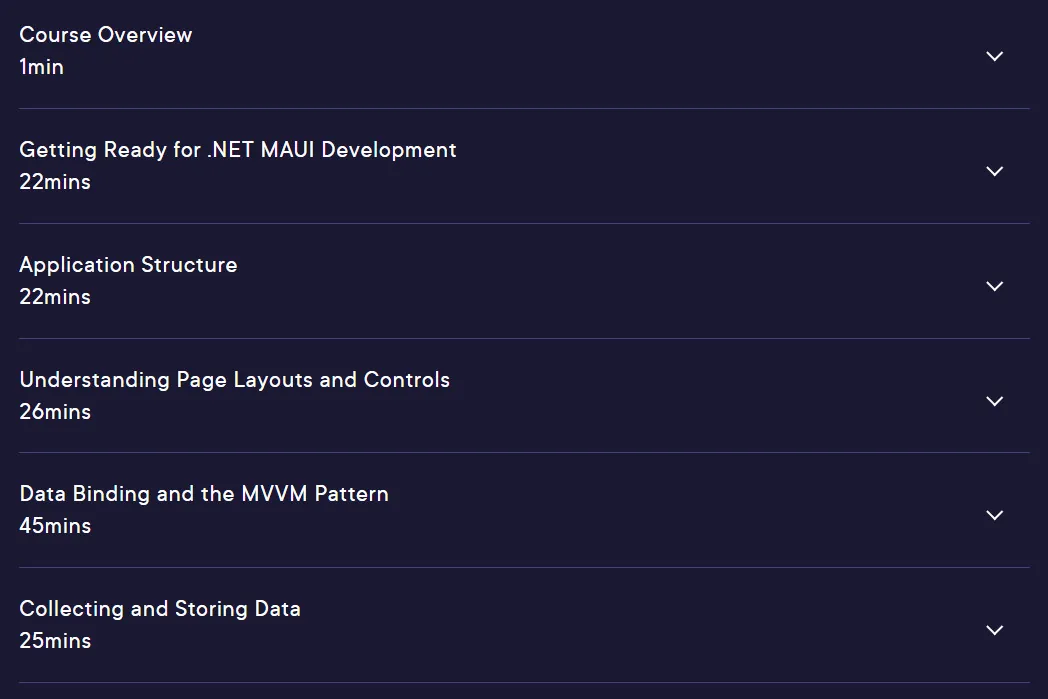Click empty row space beside Collecting and Storing Data
The height and width of the screenshot is (699, 1048).
[635, 625]
